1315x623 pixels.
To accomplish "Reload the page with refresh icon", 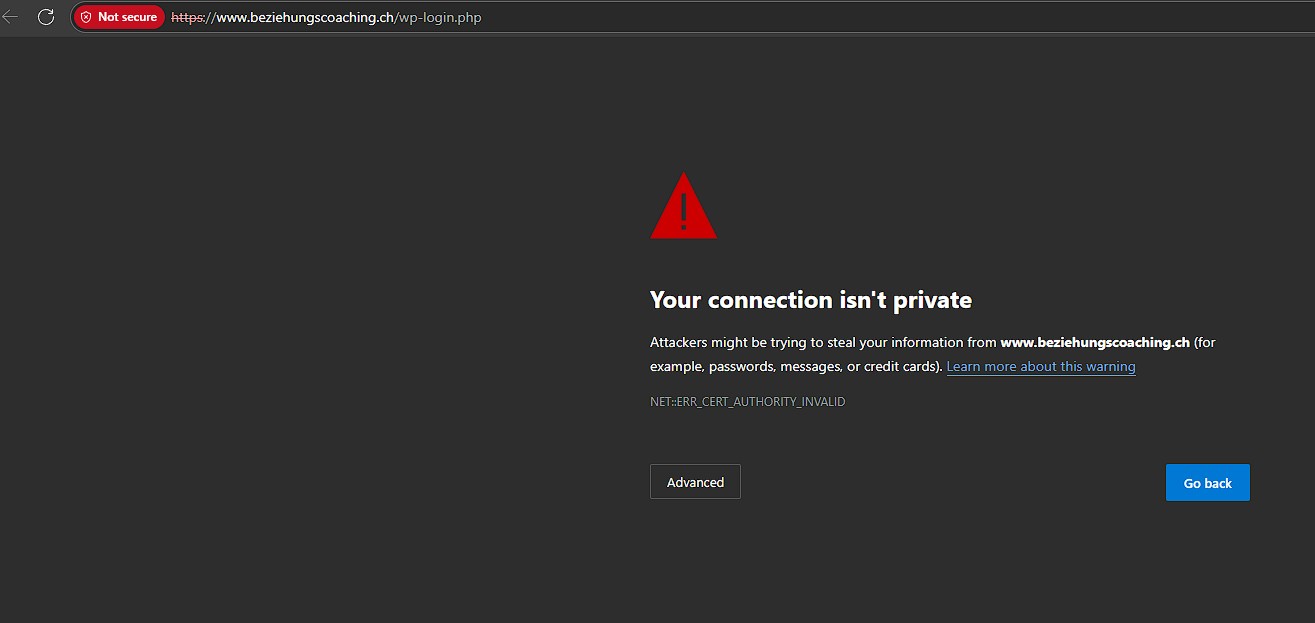I will click(x=45, y=17).
